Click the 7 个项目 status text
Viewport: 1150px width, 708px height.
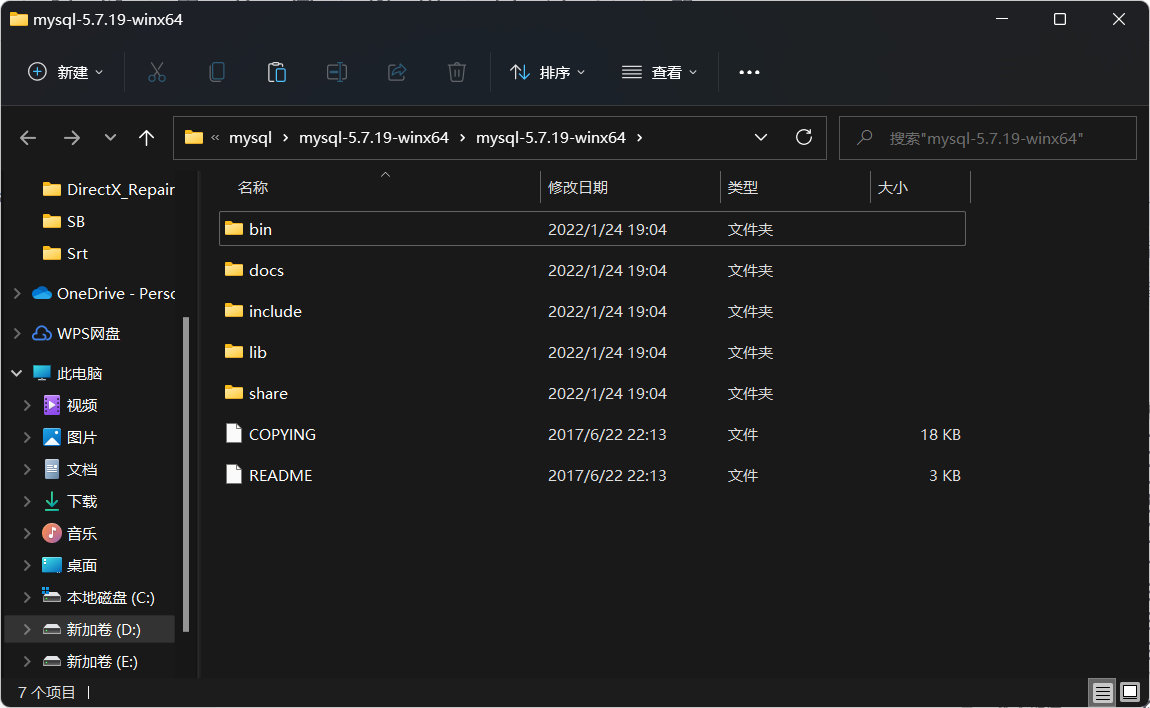pyautogui.click(x=46, y=692)
